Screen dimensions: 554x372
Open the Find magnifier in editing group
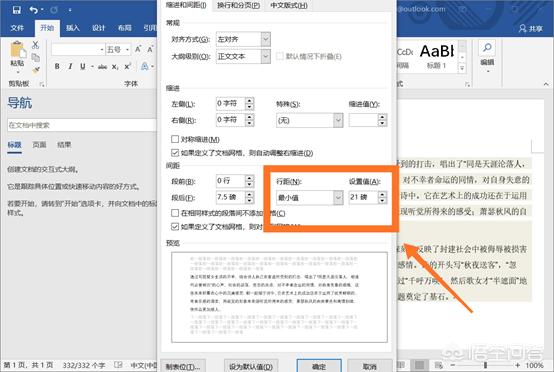(x=487, y=47)
